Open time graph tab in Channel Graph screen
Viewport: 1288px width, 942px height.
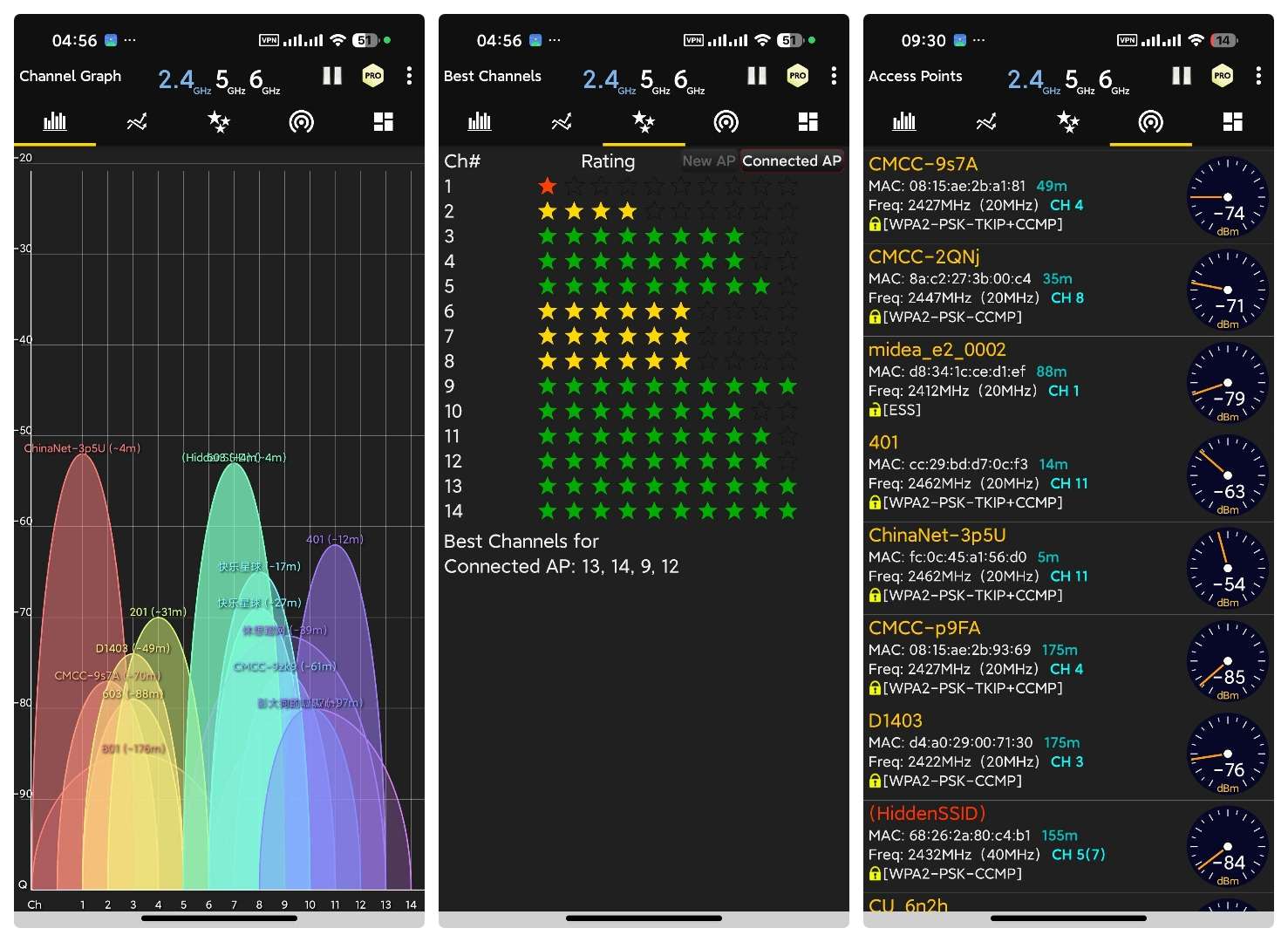[137, 121]
